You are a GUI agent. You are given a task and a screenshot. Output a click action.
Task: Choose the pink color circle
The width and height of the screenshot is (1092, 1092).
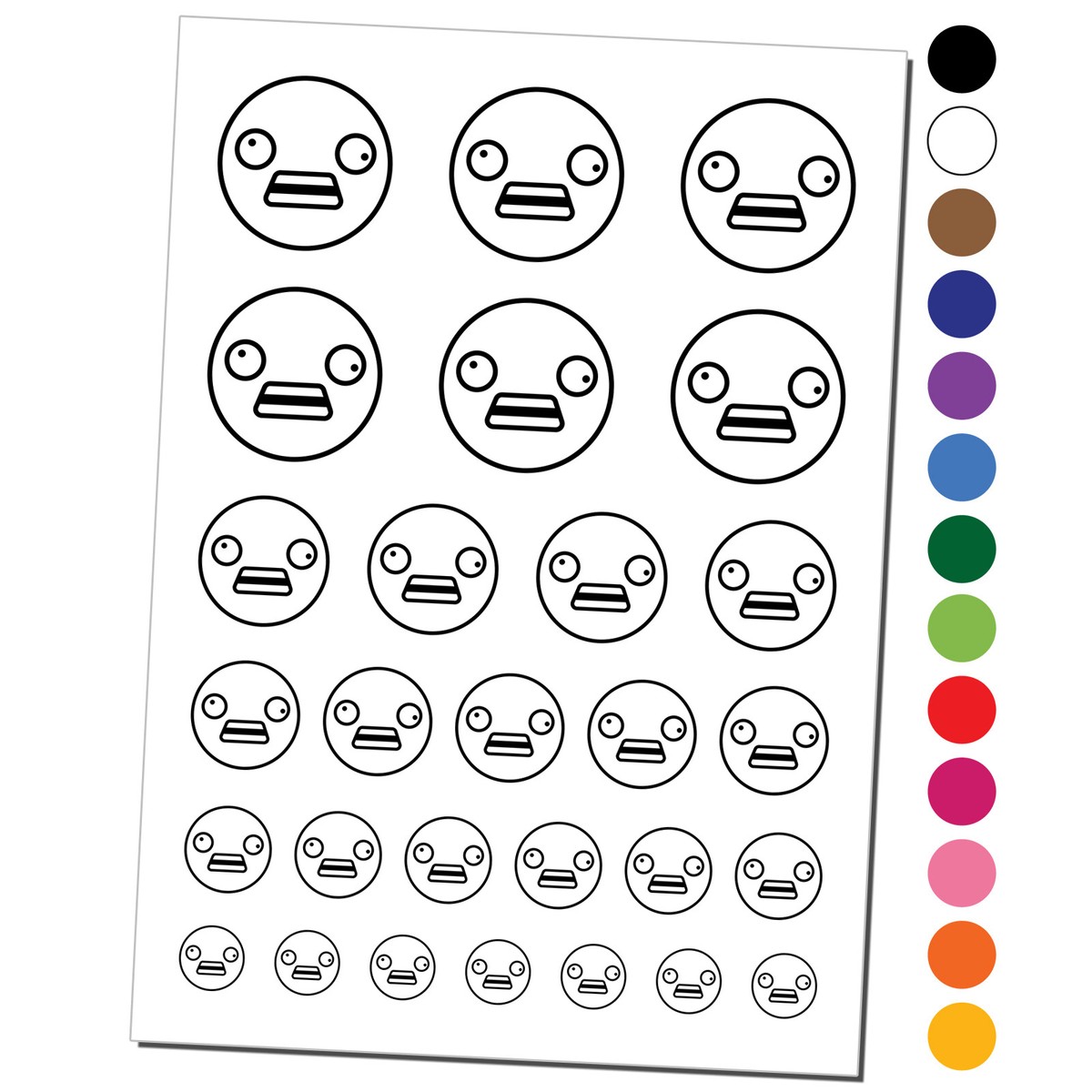[962, 873]
